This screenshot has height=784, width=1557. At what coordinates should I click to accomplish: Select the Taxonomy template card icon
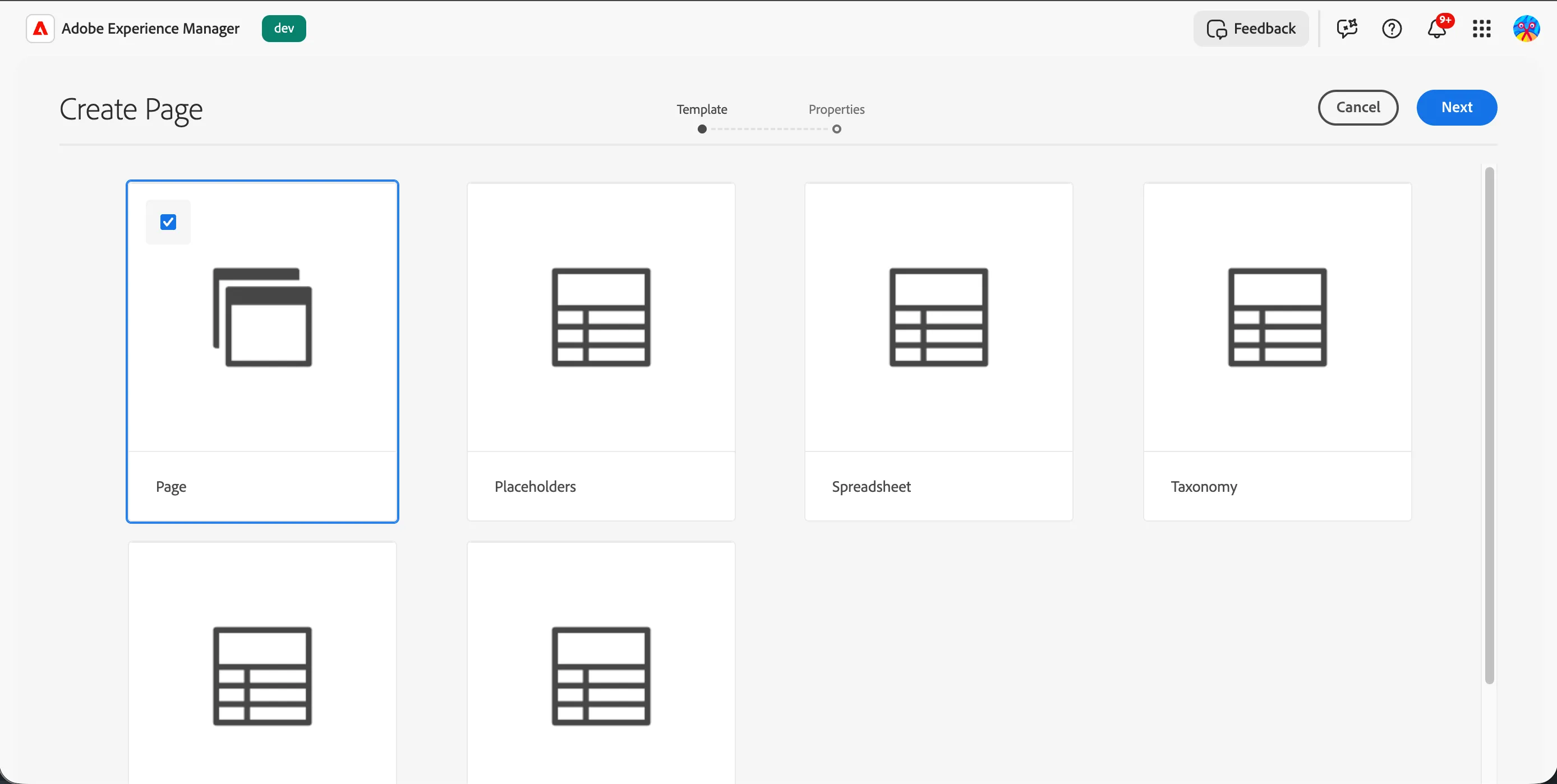tap(1277, 317)
